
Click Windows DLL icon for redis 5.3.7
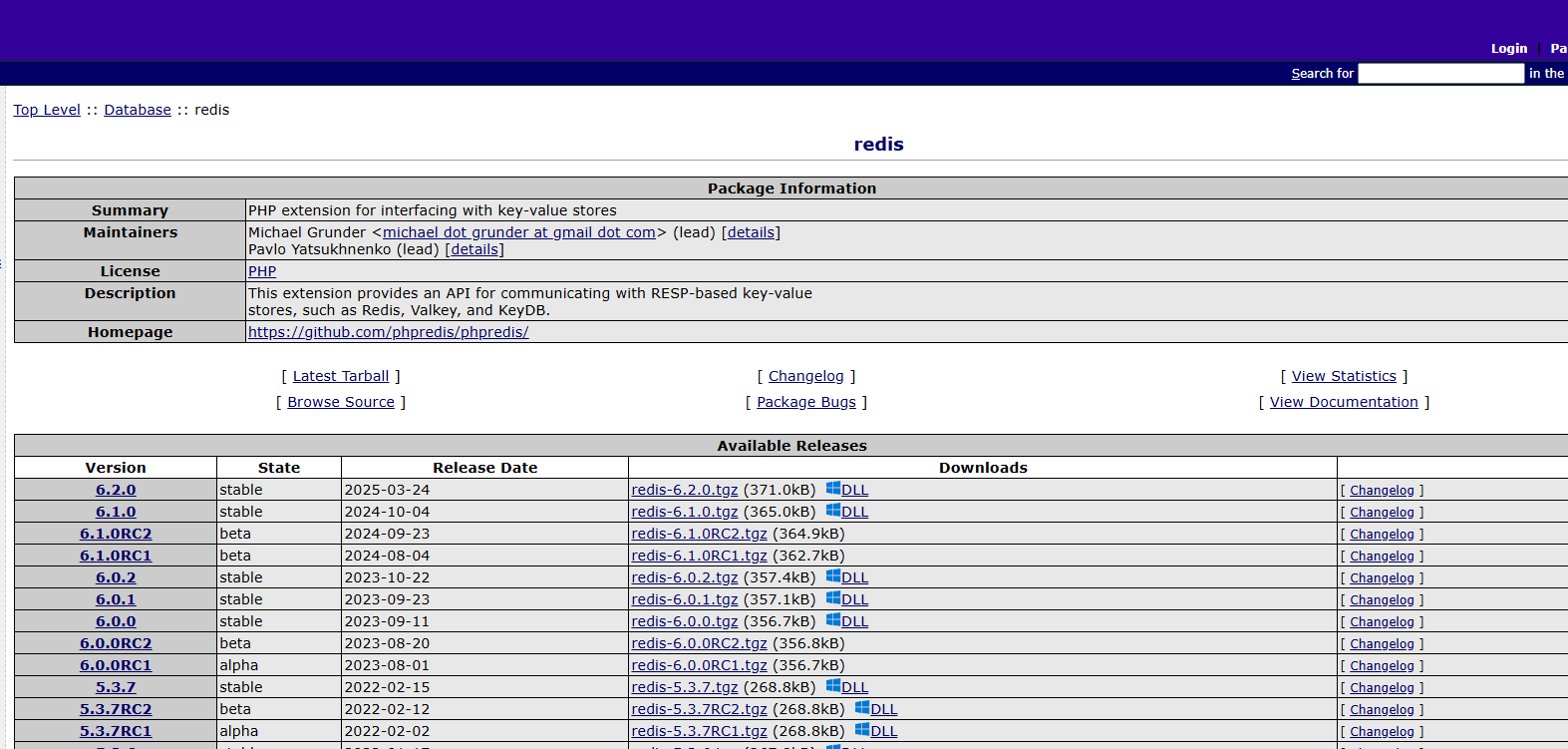point(833,686)
